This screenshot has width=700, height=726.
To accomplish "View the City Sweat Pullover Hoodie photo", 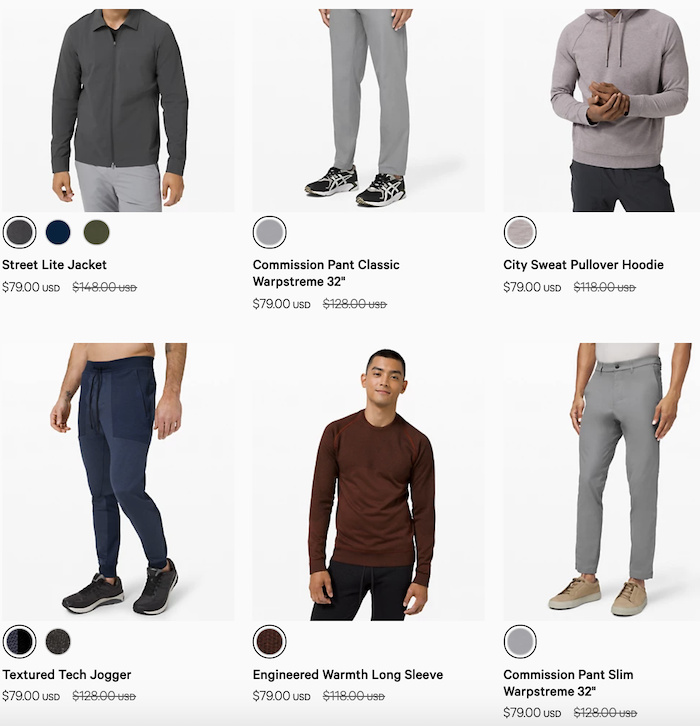I will point(601,110).
